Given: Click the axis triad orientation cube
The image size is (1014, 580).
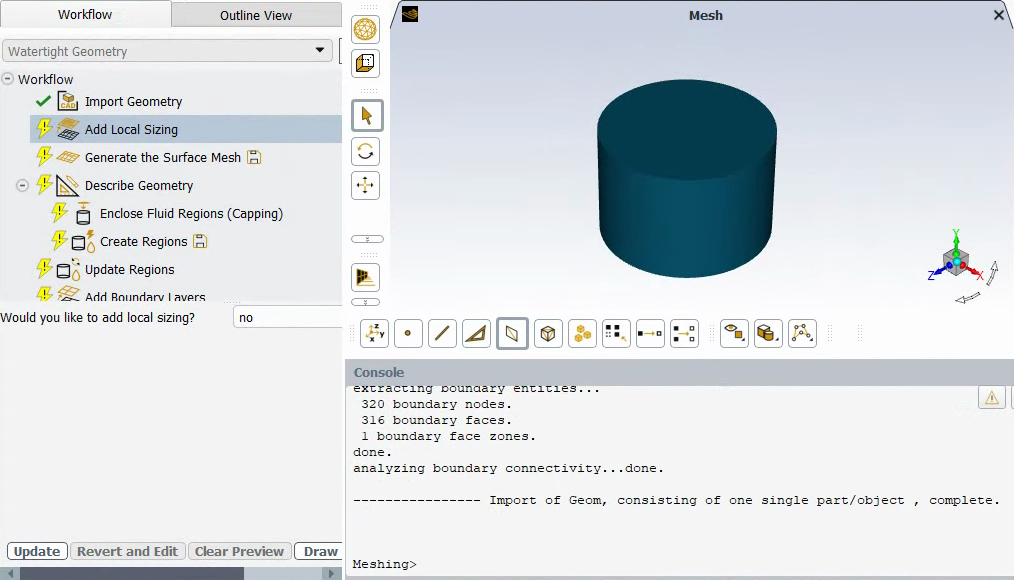Looking at the screenshot, I should [958, 264].
